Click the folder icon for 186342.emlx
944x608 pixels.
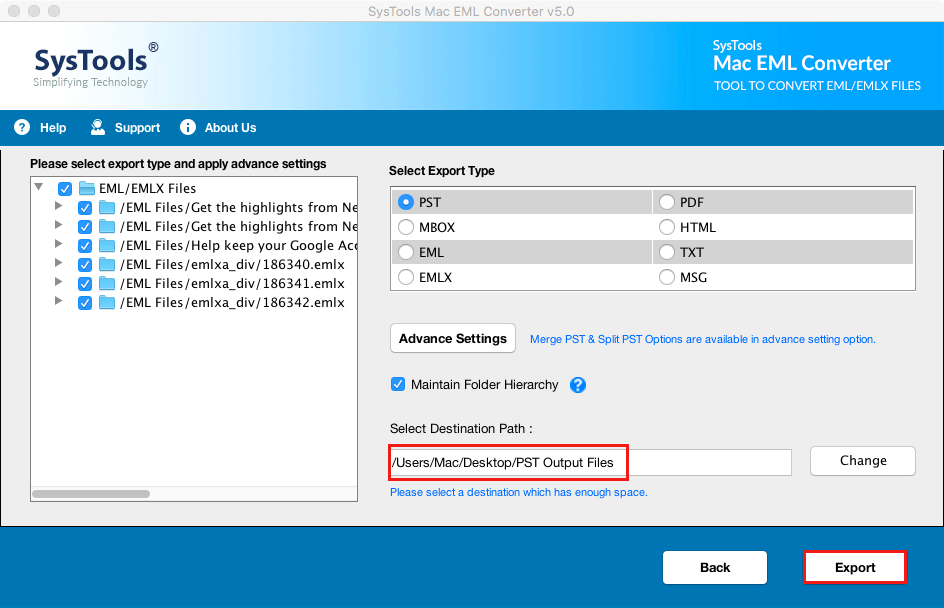107,302
